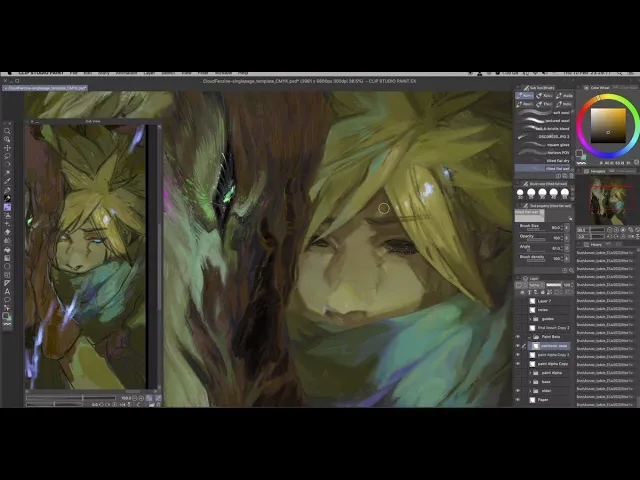Select the Blend tool
The width and height of the screenshot is (640, 480).
pyautogui.click(x=7, y=241)
